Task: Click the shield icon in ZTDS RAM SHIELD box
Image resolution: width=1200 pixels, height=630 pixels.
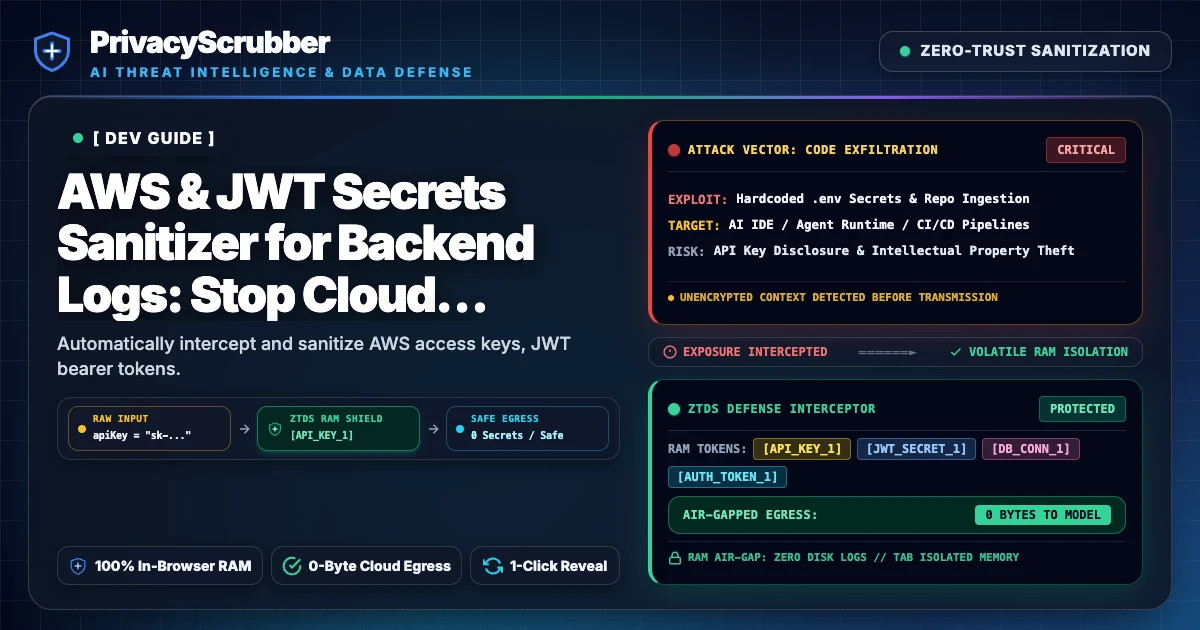Action: click(275, 427)
